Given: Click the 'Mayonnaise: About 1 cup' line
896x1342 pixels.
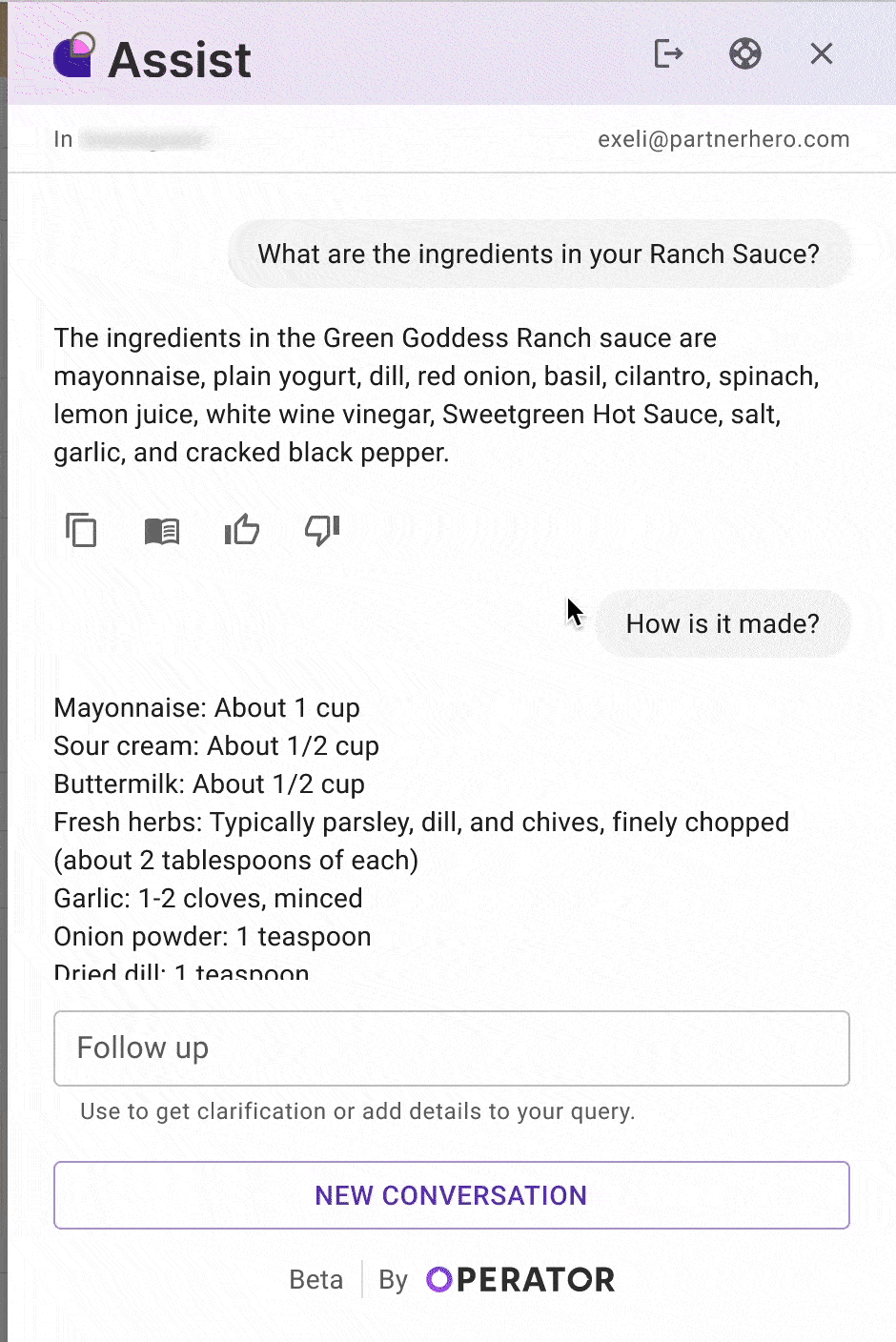Looking at the screenshot, I should coord(207,708).
